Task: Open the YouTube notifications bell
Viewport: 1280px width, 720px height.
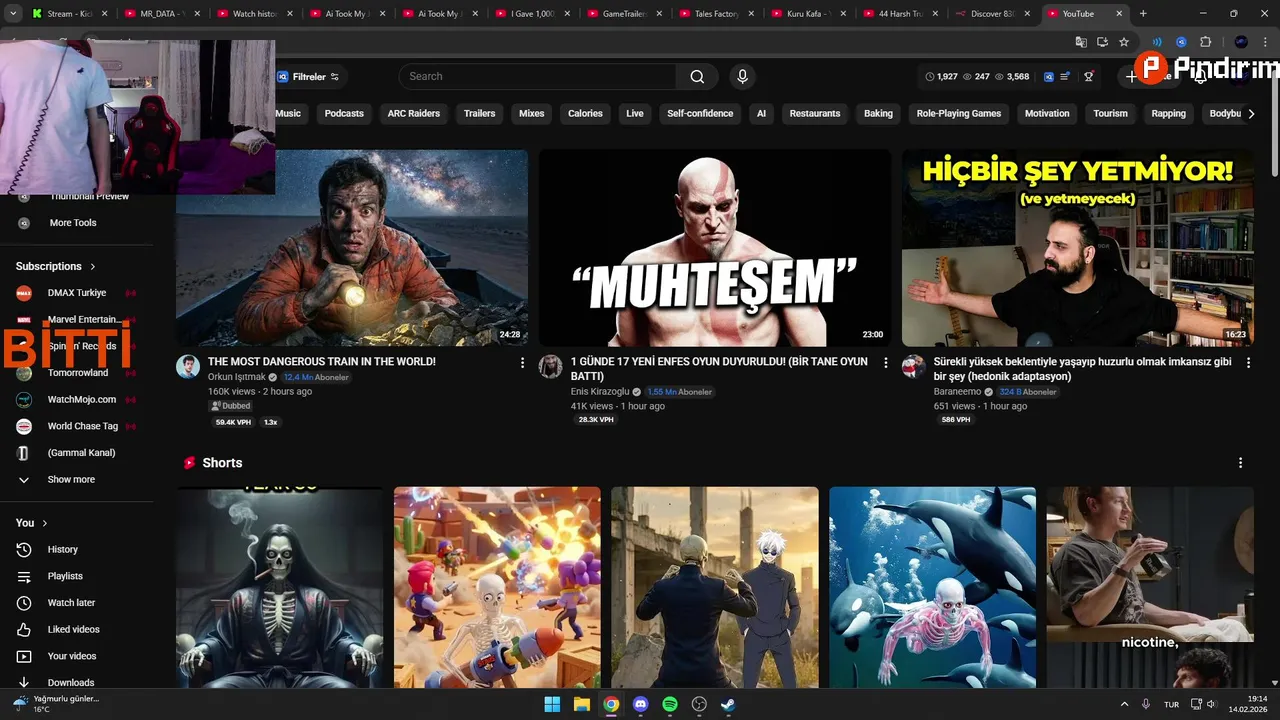Action: click(1200, 77)
